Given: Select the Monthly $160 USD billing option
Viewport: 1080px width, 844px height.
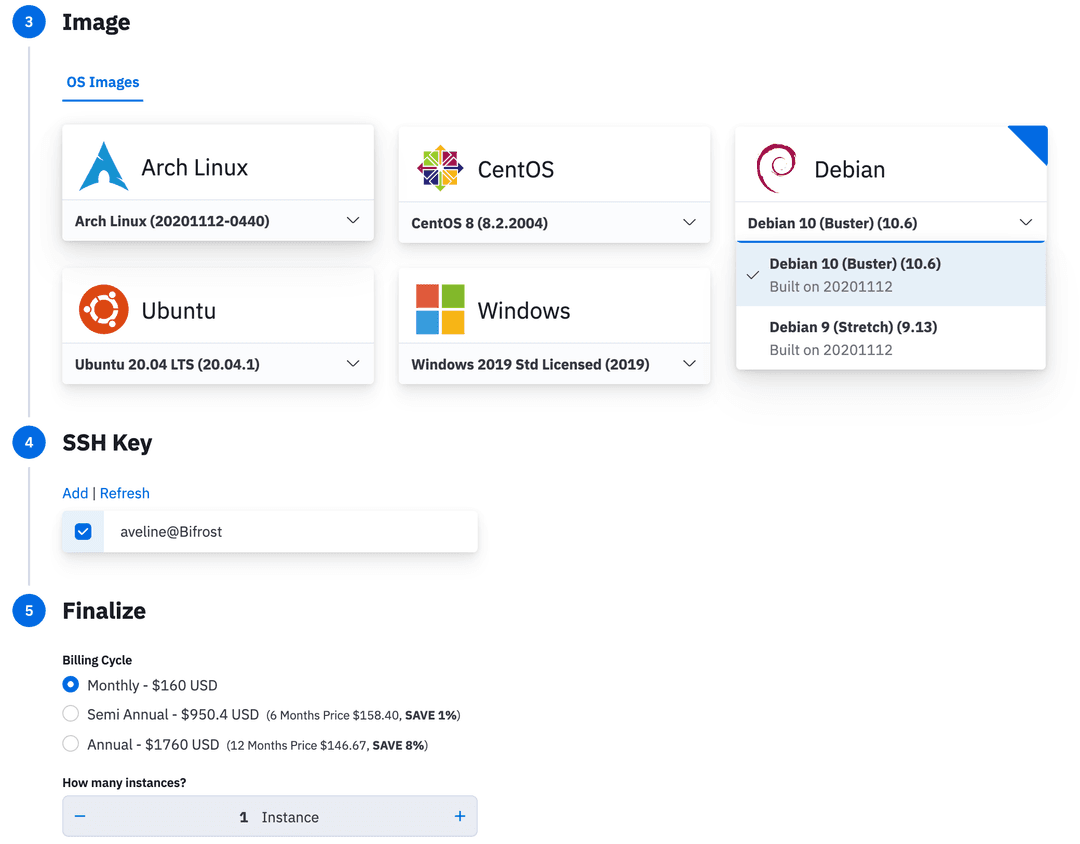Looking at the screenshot, I should [71, 685].
